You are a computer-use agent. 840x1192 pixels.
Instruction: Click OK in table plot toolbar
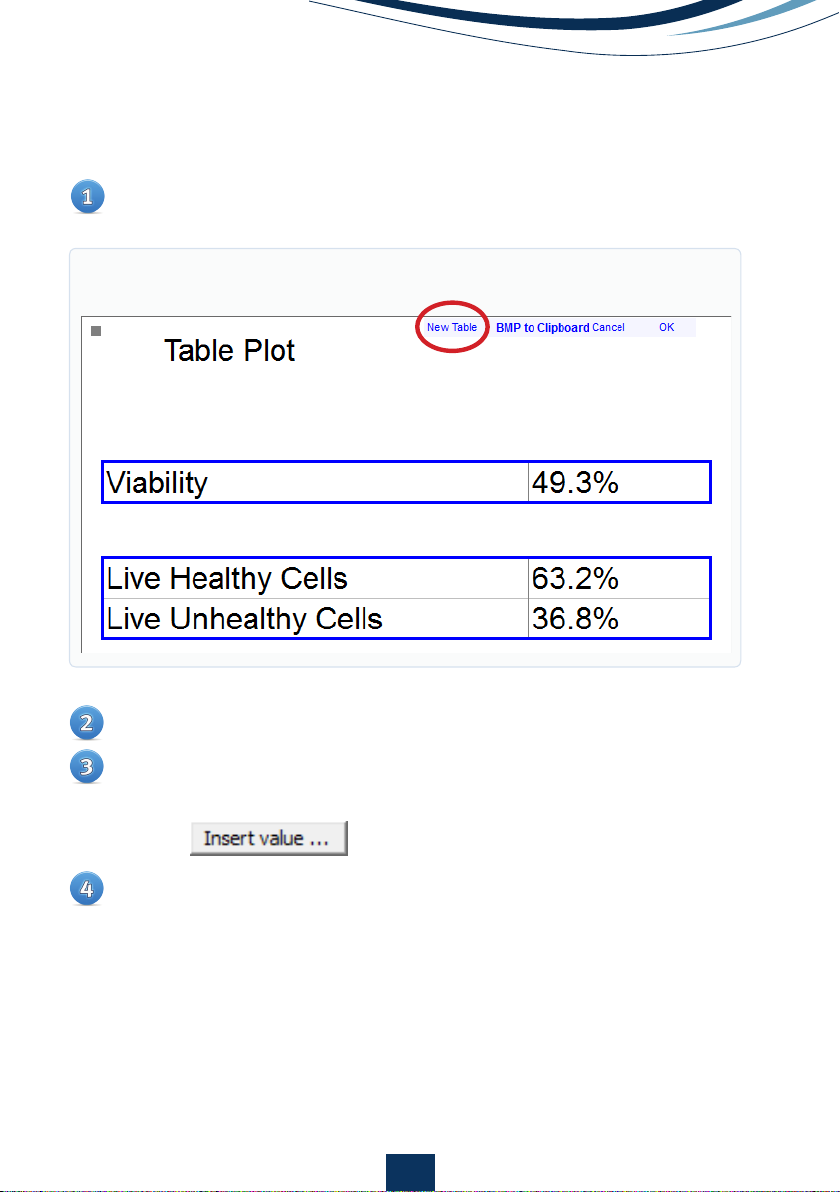click(x=667, y=328)
